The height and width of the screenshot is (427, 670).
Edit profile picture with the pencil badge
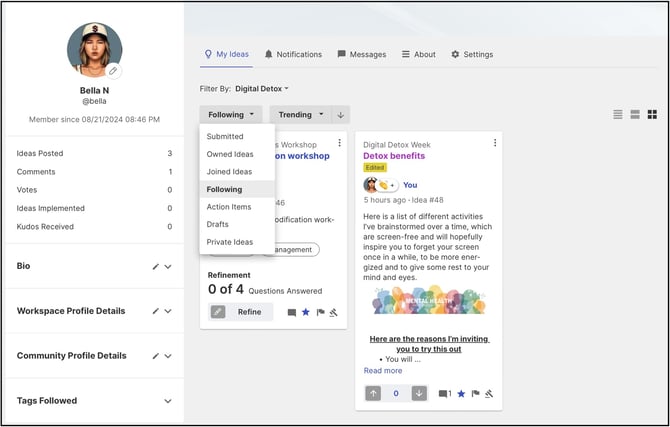[x=113, y=71]
